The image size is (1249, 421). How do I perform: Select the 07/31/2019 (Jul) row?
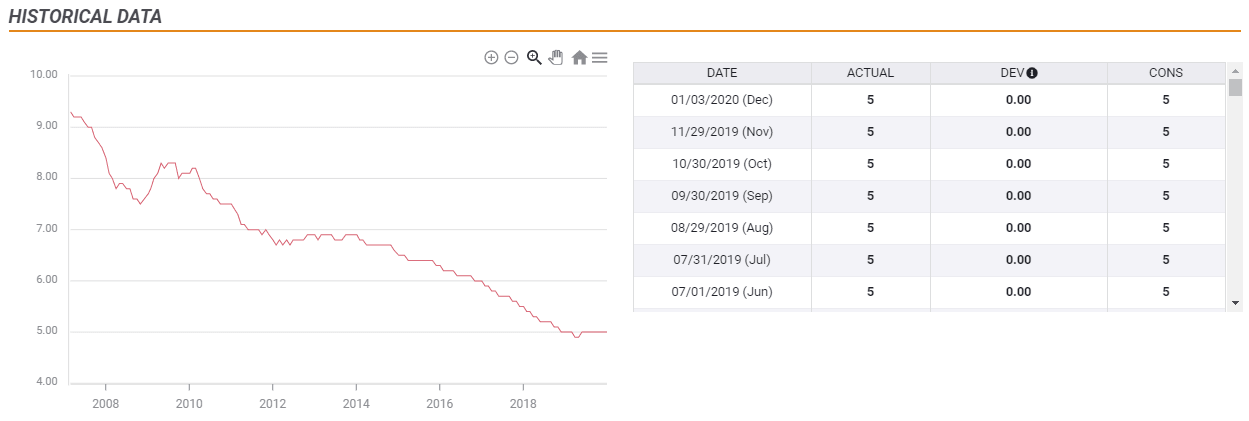[x=722, y=260]
